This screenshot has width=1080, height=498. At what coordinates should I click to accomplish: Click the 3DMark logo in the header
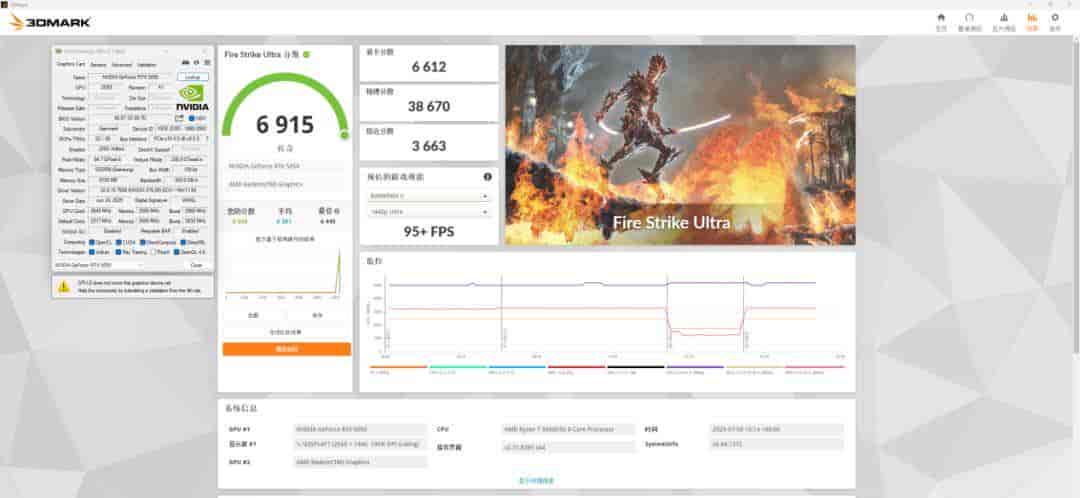(50, 22)
